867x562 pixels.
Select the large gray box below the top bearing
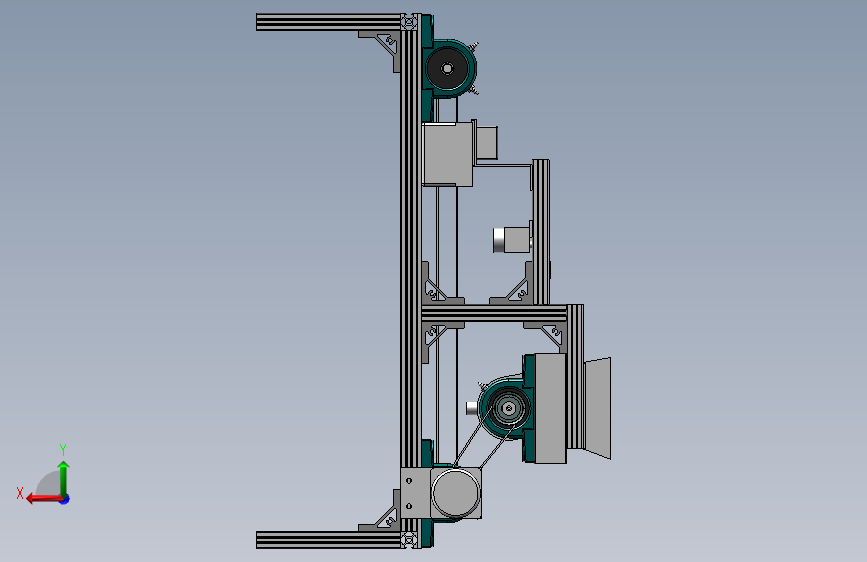point(448,154)
